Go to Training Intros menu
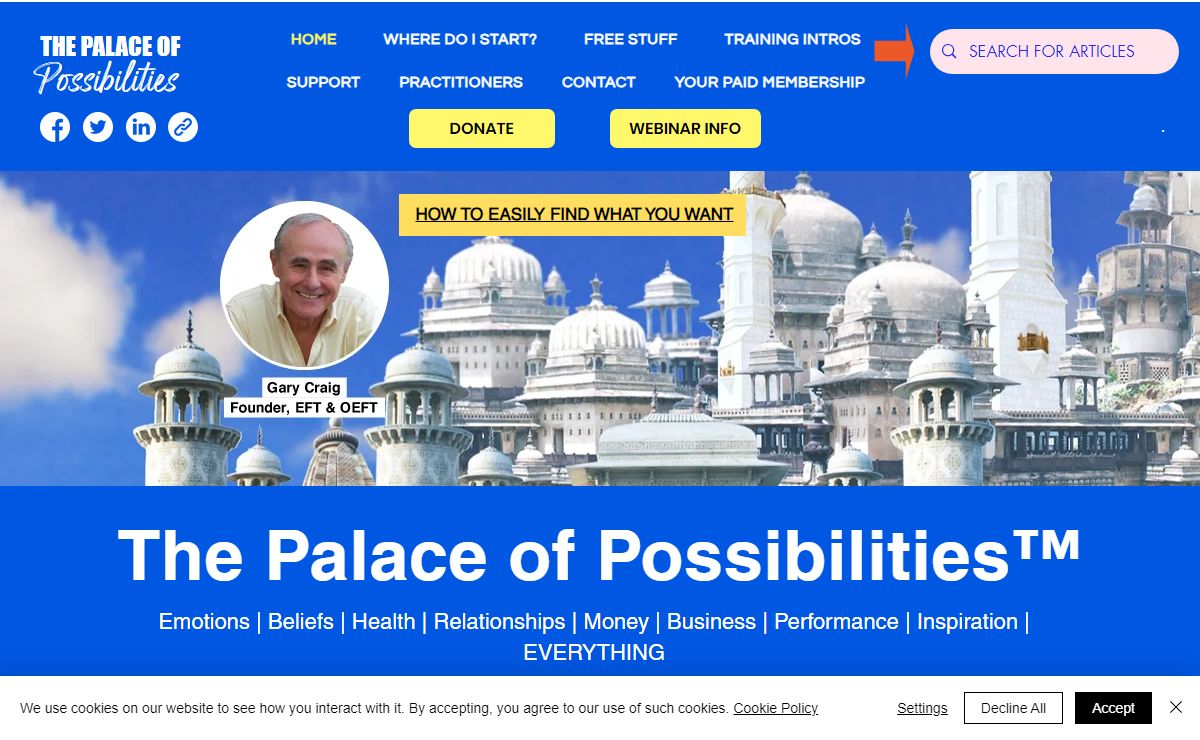 pos(792,39)
